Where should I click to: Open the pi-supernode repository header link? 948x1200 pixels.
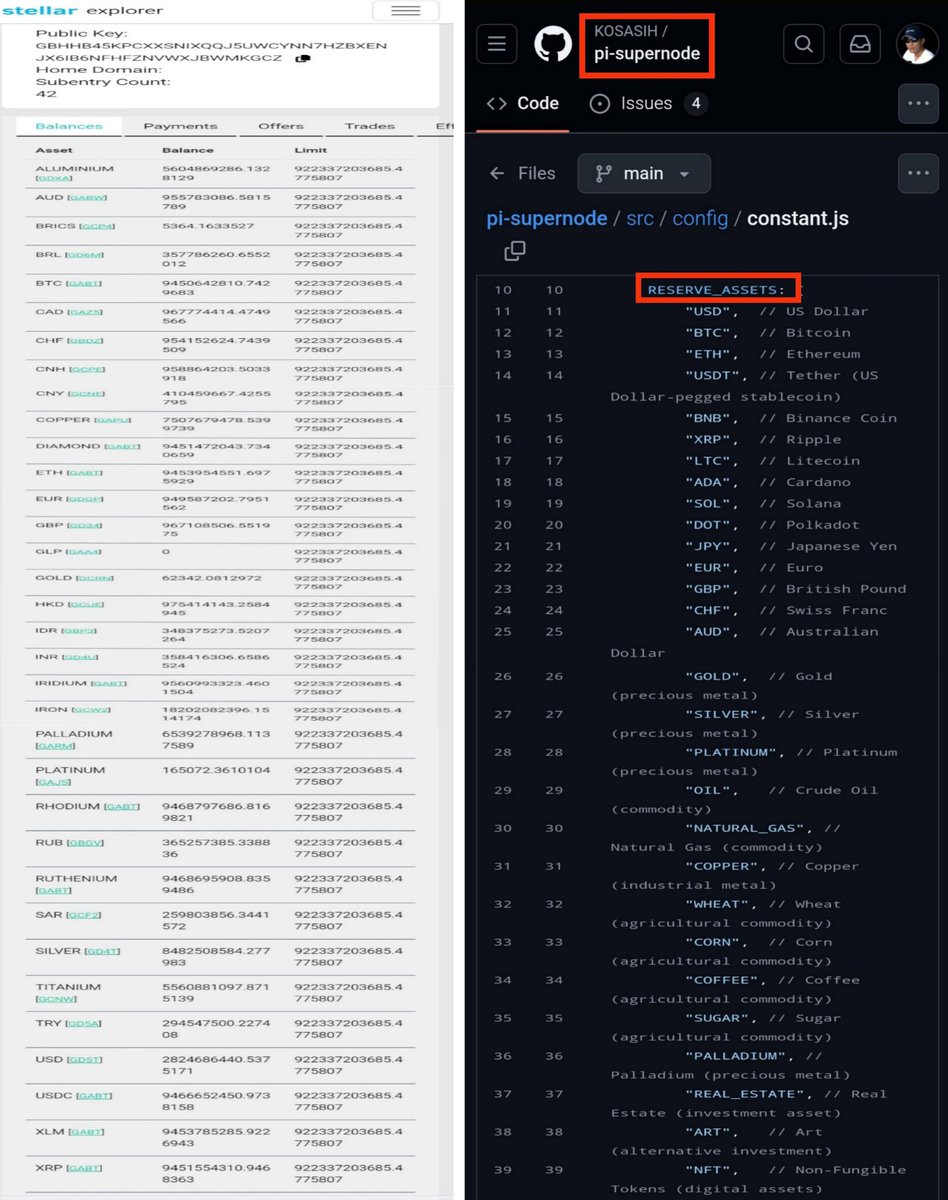click(x=647, y=54)
